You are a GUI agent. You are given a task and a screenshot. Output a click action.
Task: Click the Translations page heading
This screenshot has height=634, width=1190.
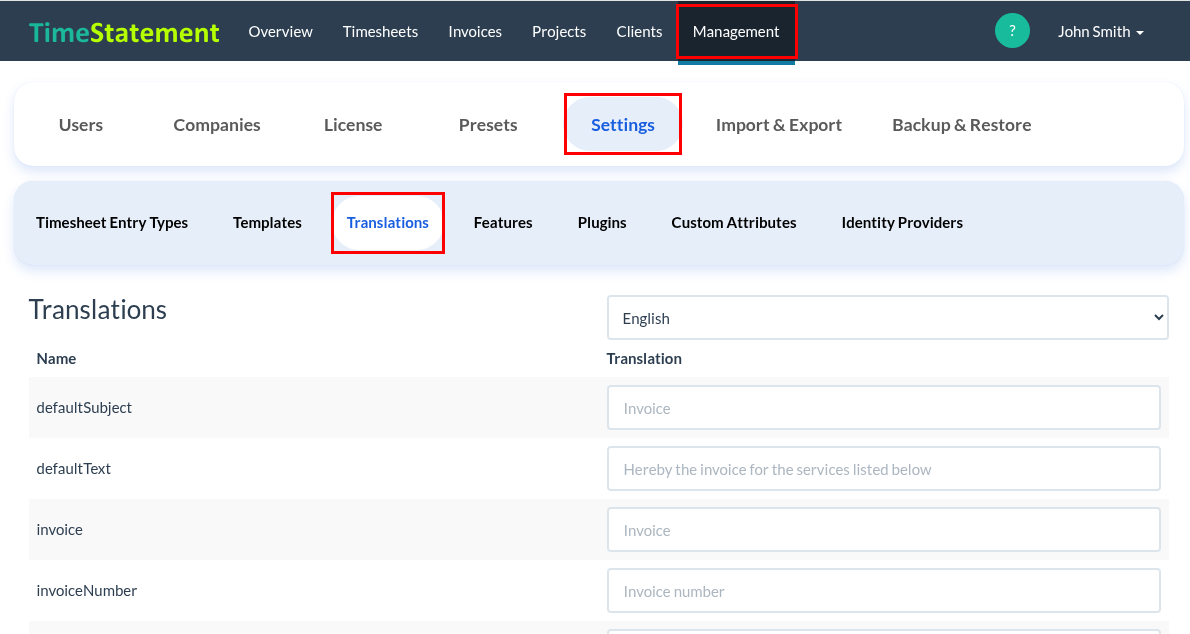click(x=98, y=310)
